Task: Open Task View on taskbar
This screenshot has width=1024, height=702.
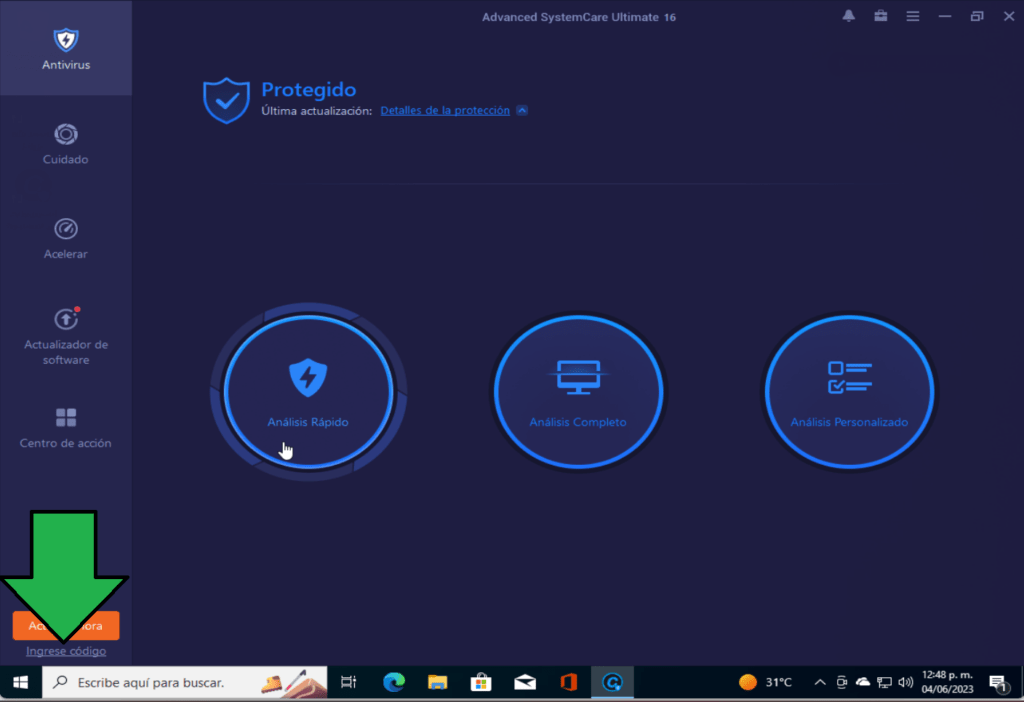Action: (349, 682)
